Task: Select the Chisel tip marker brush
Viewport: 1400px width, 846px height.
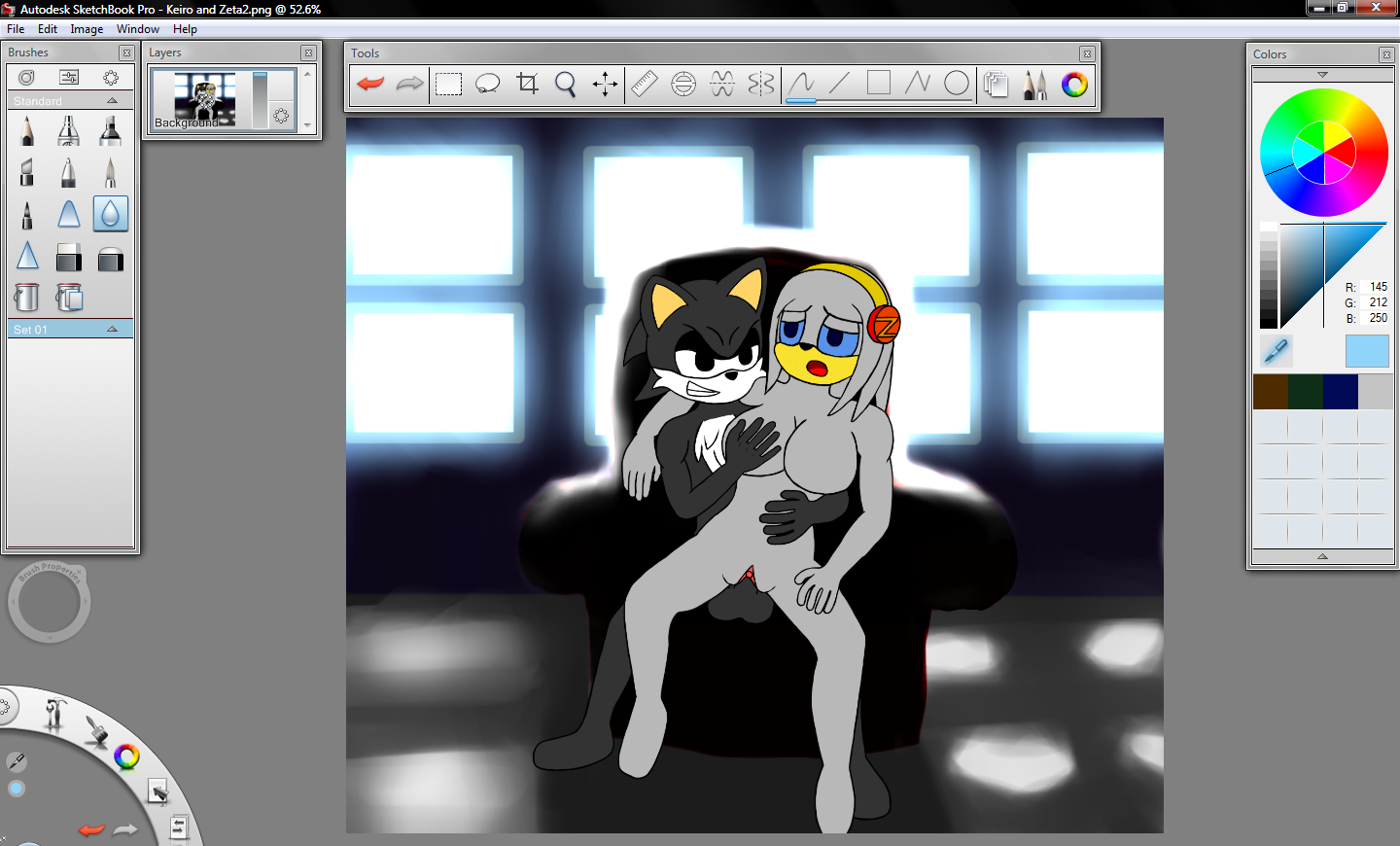Action: click(27, 172)
